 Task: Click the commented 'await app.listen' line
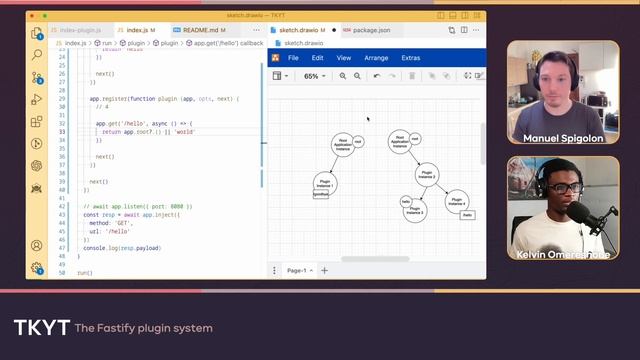click(138, 207)
